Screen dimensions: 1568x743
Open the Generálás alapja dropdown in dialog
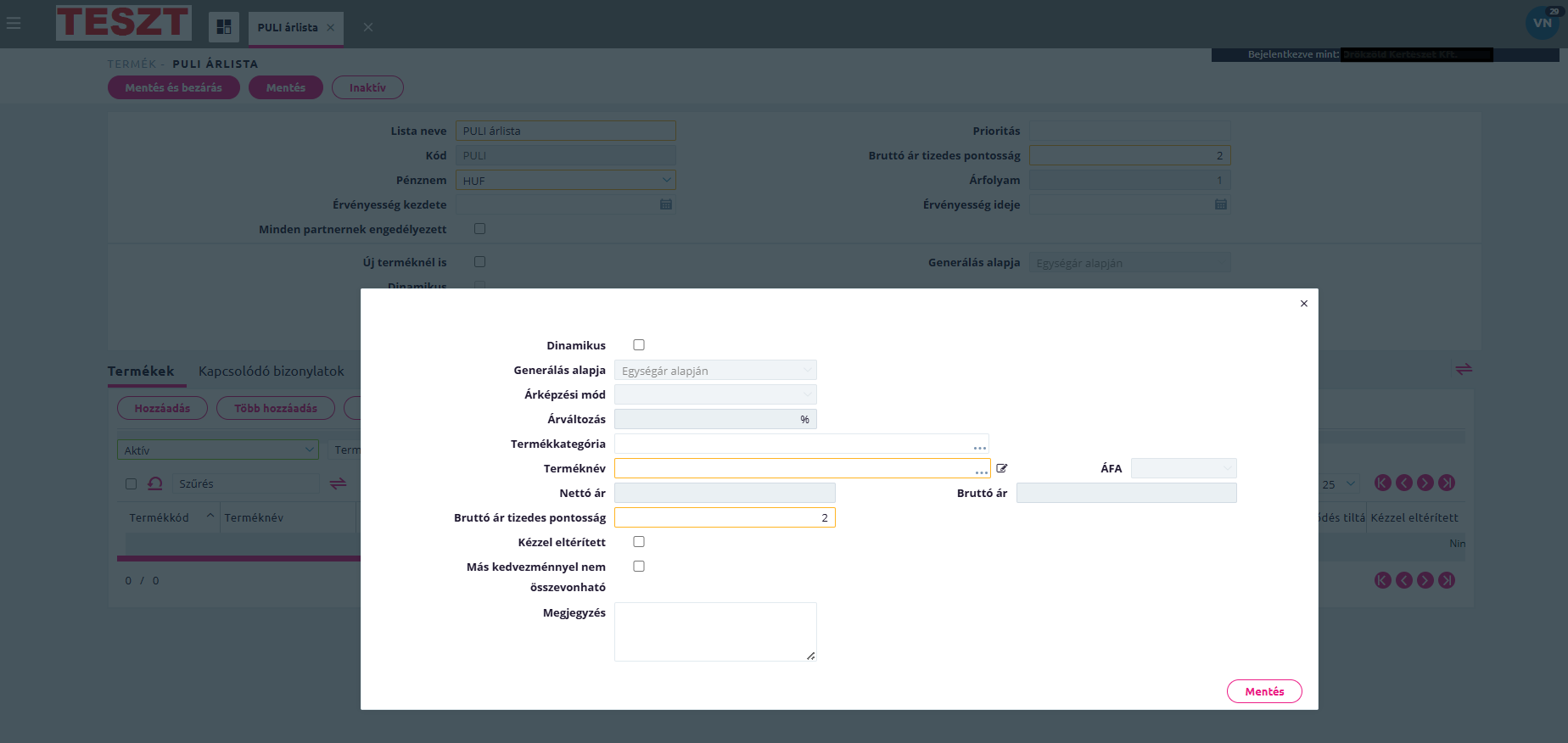(x=715, y=371)
